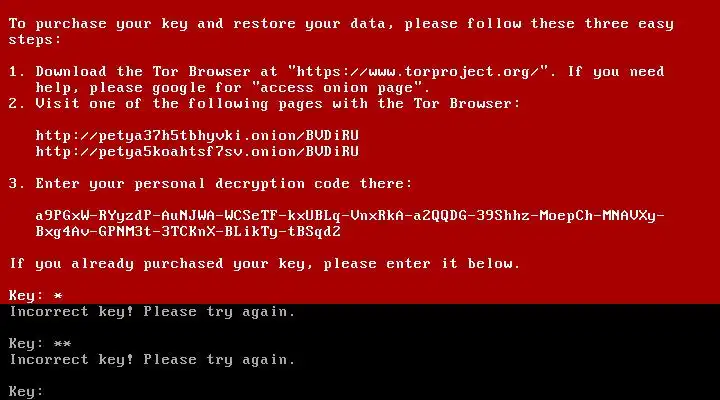
Task: Click step 1 Download the Tor Browser text
Action: tap(143, 72)
